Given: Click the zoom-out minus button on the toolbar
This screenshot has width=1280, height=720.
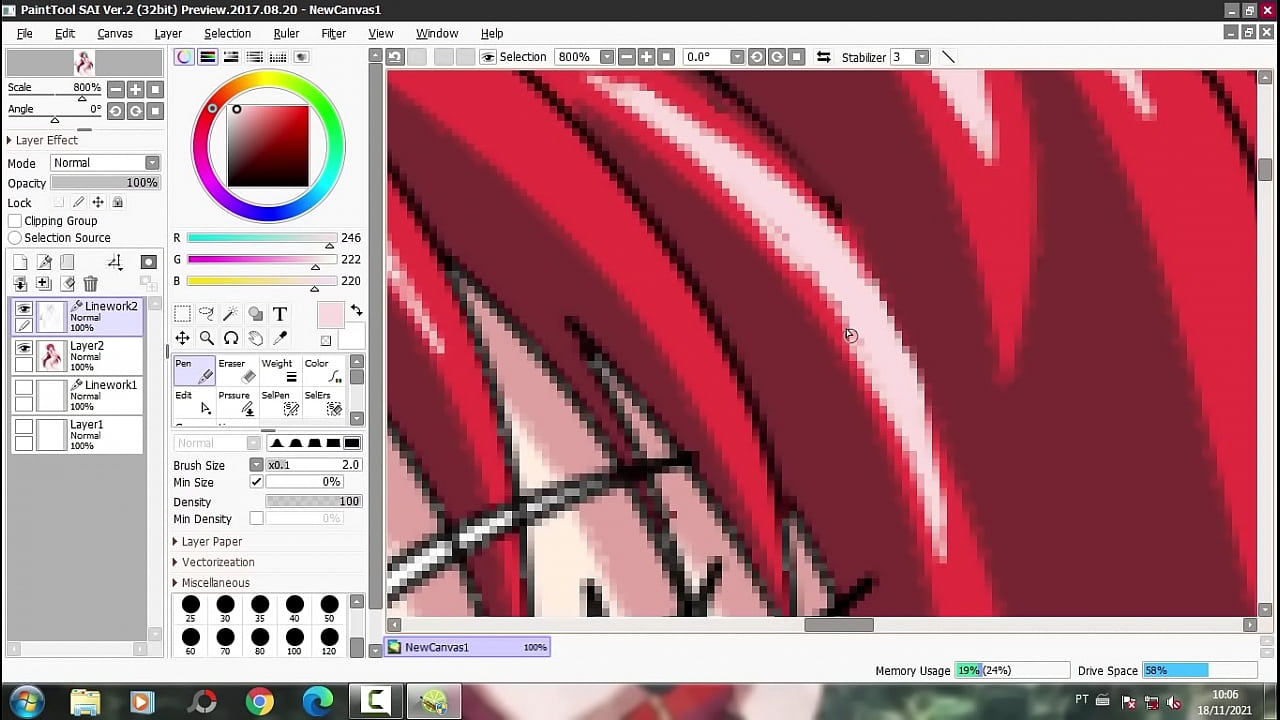Looking at the screenshot, I should [626, 57].
